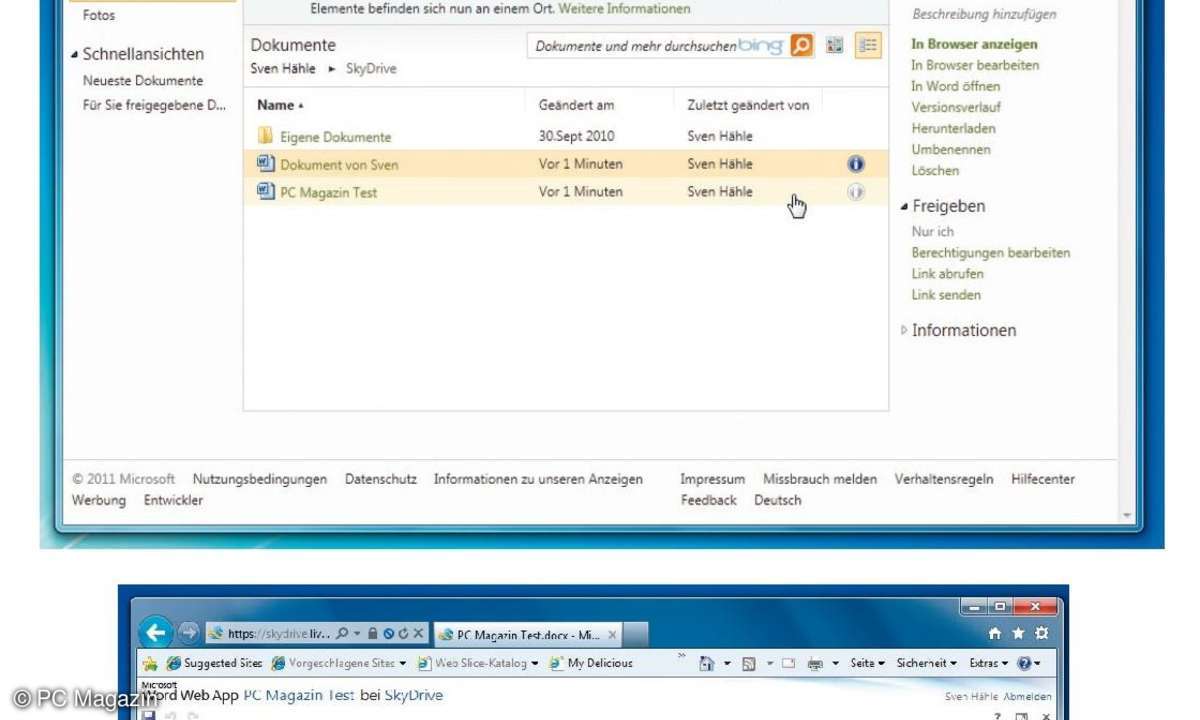Click the Word icon beside Dokument von Sven
1200x720 pixels.
[x=265, y=163]
